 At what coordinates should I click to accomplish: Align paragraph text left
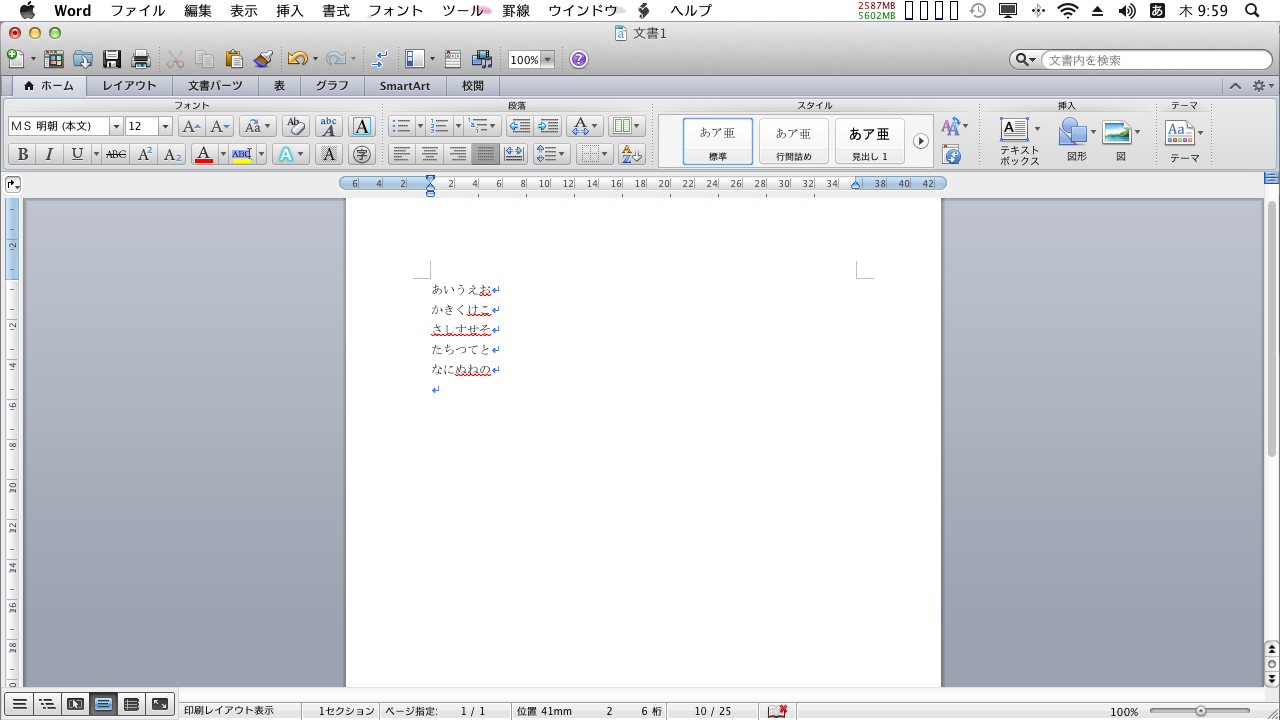[402, 154]
